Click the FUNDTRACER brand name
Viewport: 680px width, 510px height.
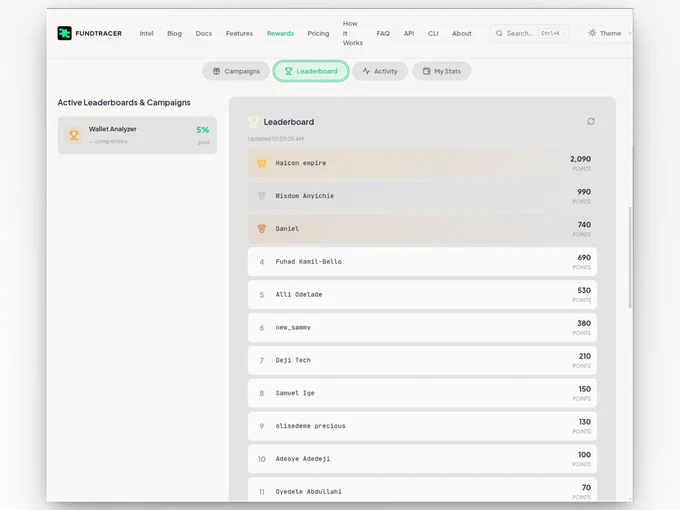tap(98, 33)
